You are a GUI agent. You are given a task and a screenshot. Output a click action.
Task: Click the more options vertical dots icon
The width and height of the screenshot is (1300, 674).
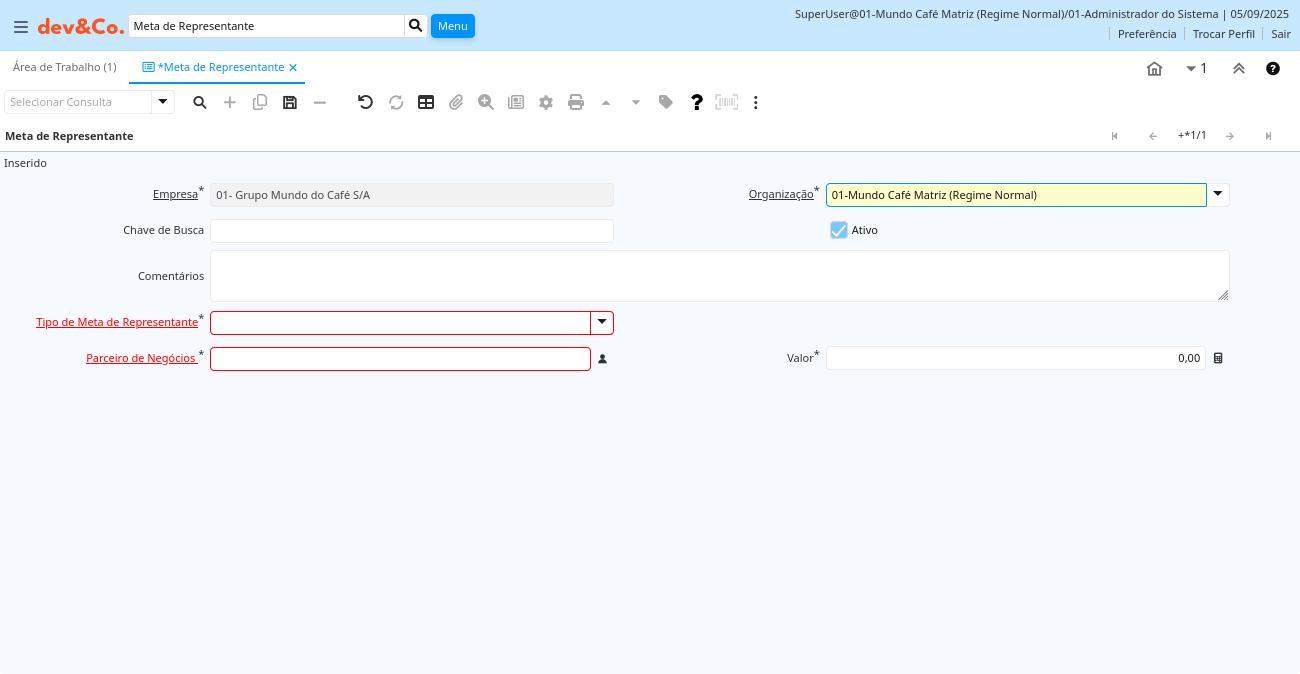[x=756, y=102]
